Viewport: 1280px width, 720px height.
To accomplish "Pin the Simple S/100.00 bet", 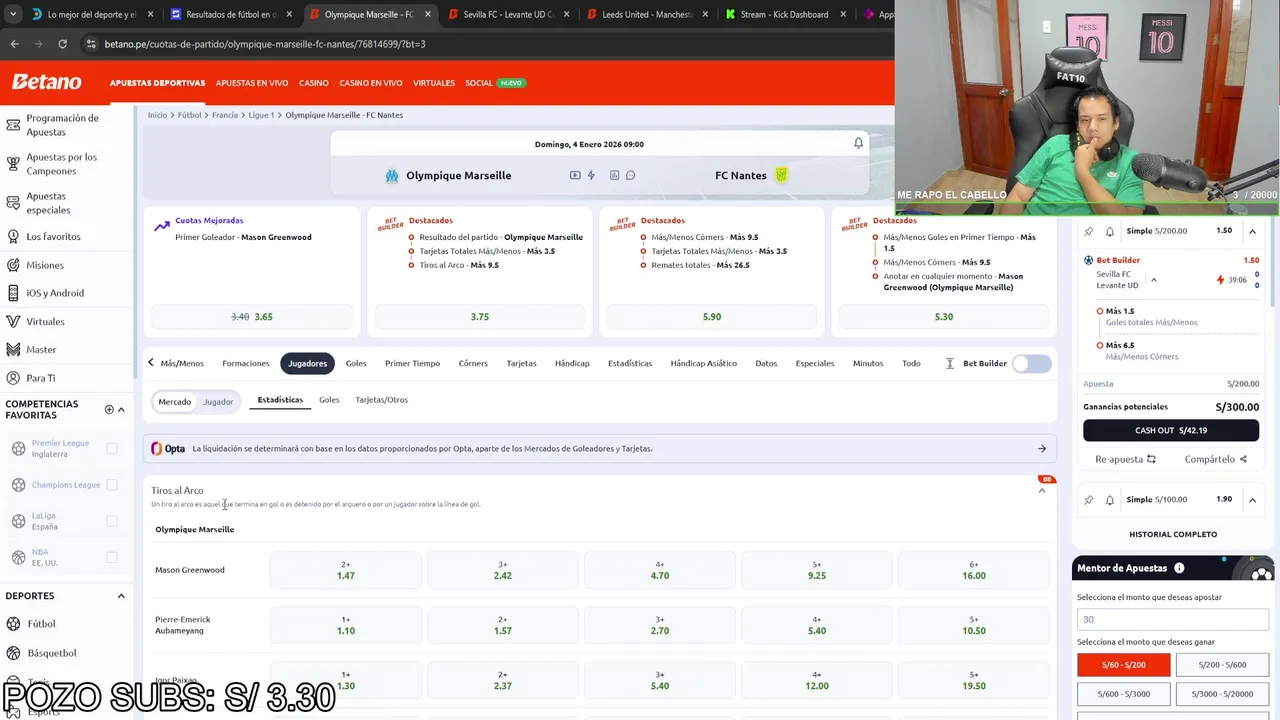I will (x=1089, y=500).
